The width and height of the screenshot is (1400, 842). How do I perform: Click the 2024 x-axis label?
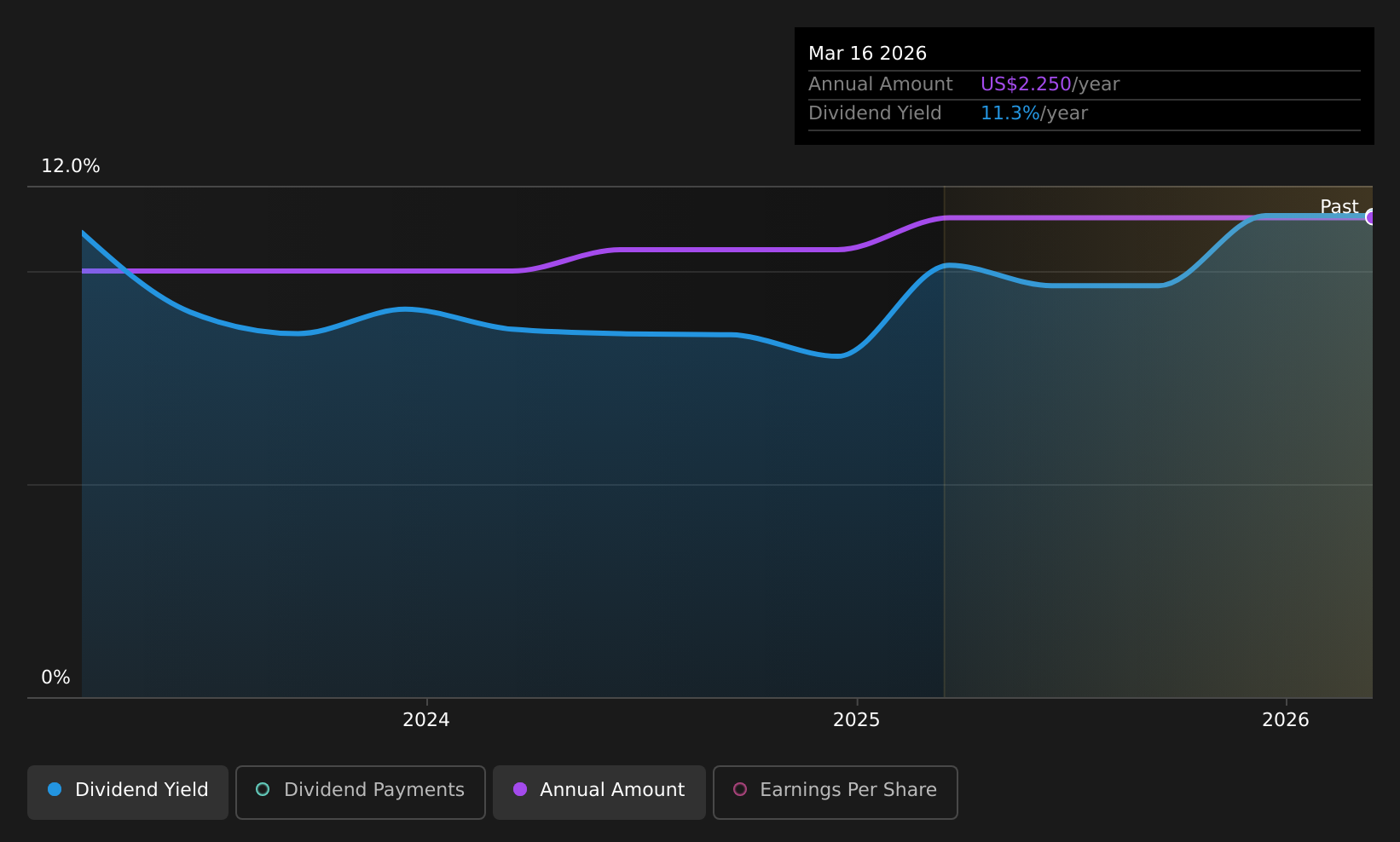(x=426, y=720)
